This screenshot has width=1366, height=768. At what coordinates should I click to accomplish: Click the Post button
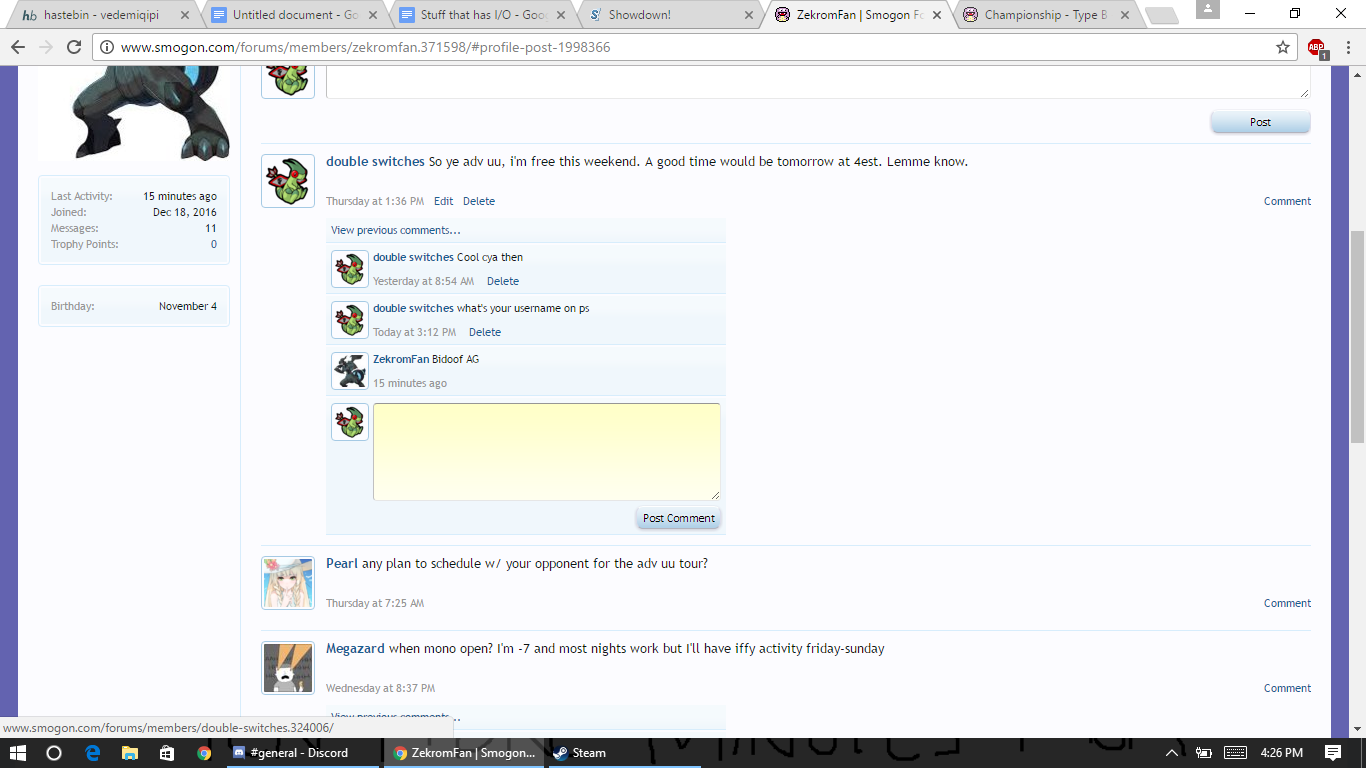[x=1260, y=122]
